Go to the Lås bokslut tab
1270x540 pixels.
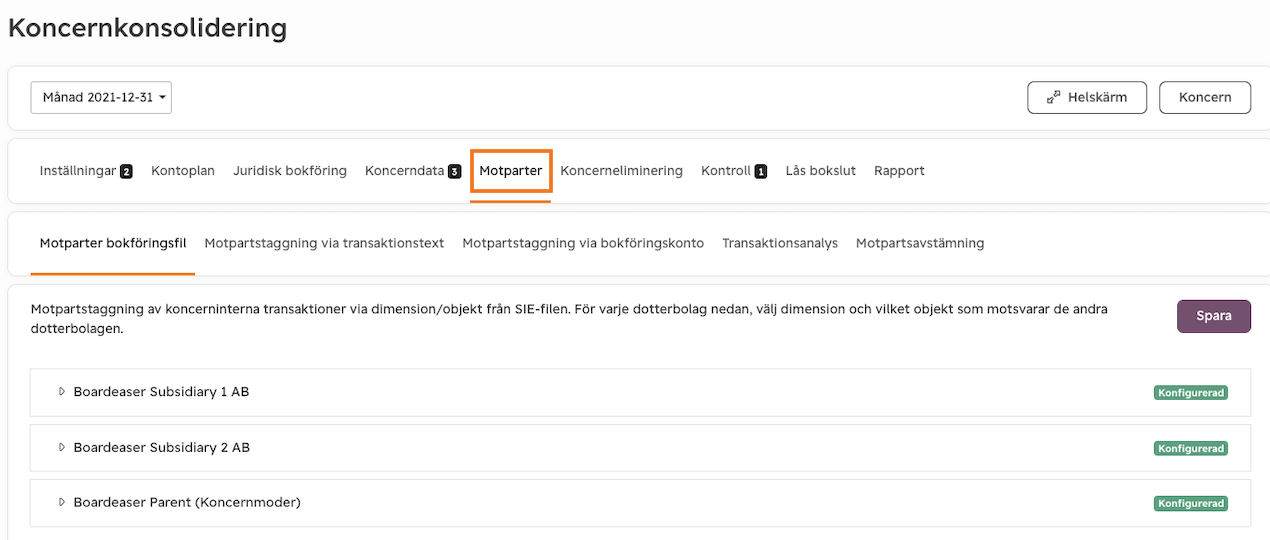pos(820,171)
